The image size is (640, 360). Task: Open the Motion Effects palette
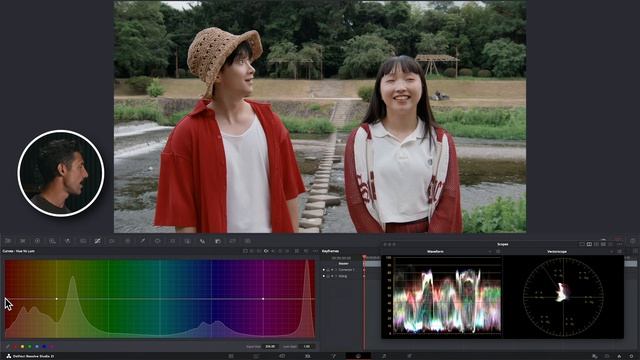click(83, 241)
